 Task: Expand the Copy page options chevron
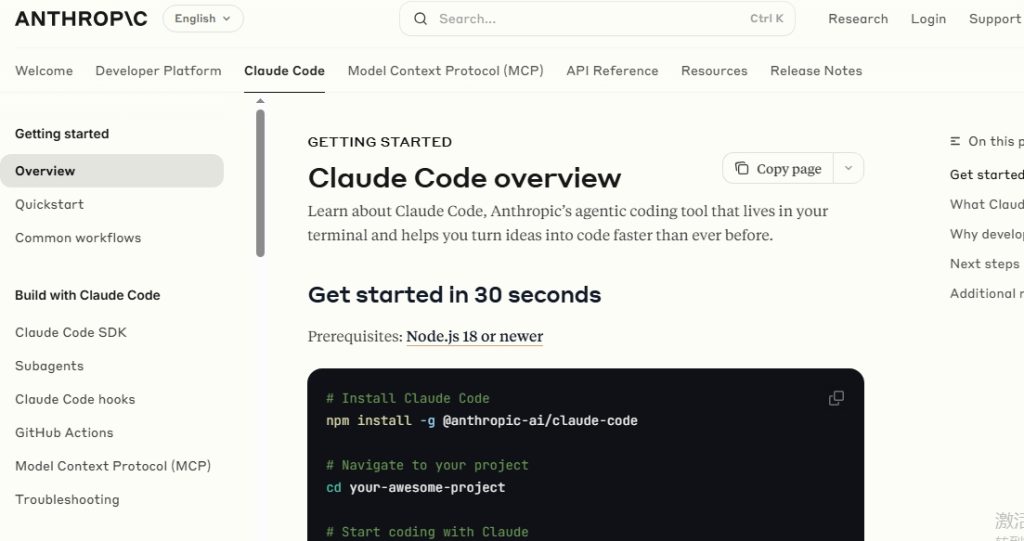[x=848, y=168]
